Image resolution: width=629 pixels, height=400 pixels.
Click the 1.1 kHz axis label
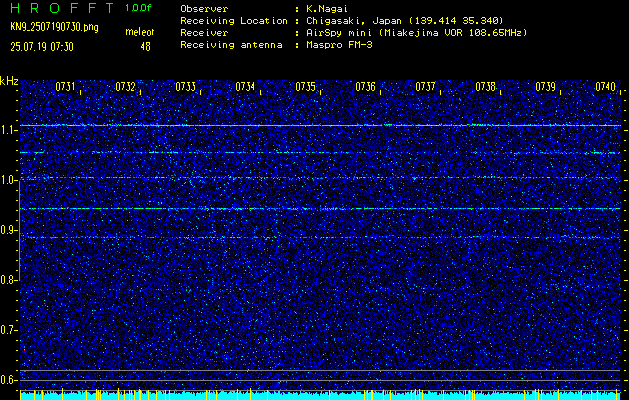point(7,130)
